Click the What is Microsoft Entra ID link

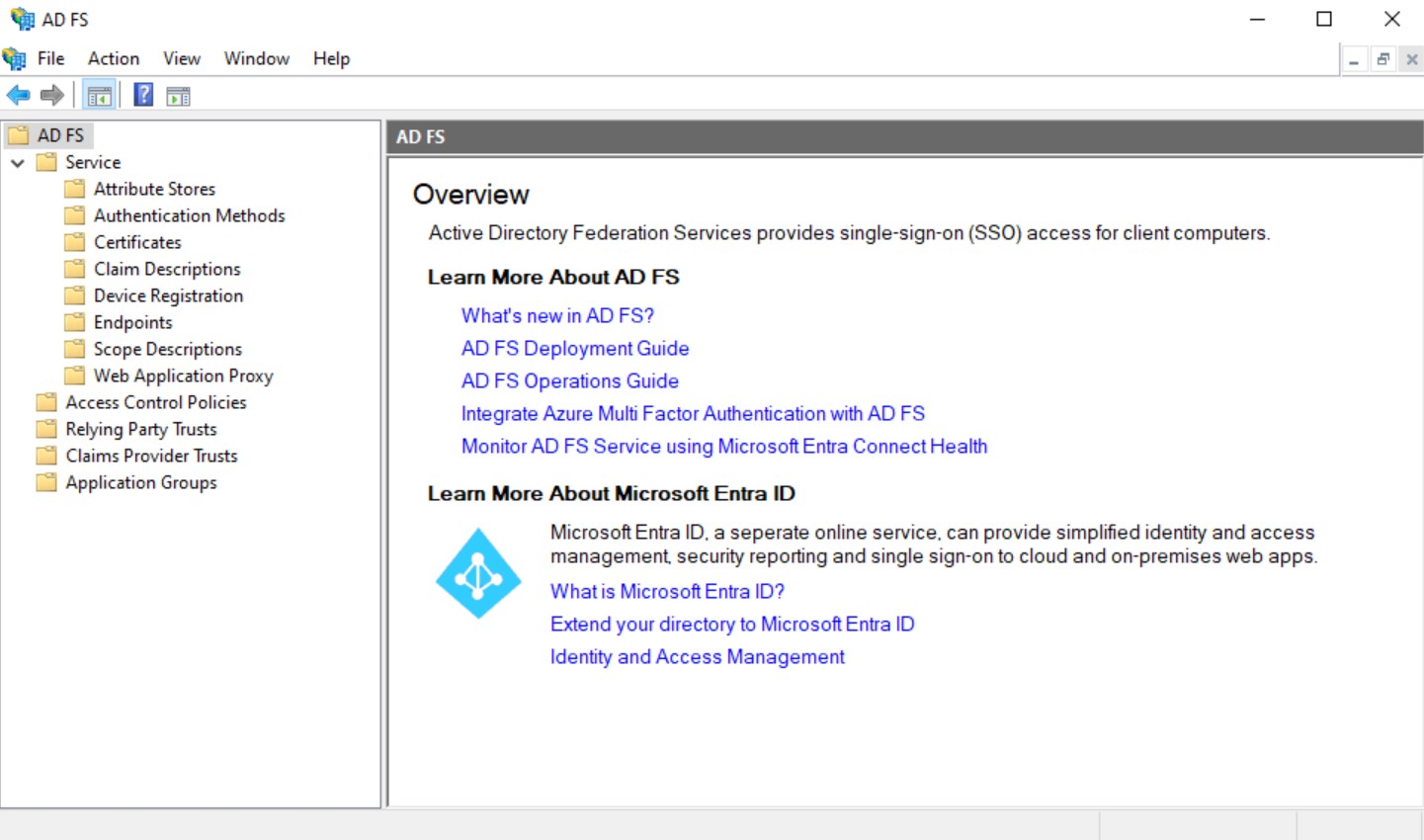point(666,591)
